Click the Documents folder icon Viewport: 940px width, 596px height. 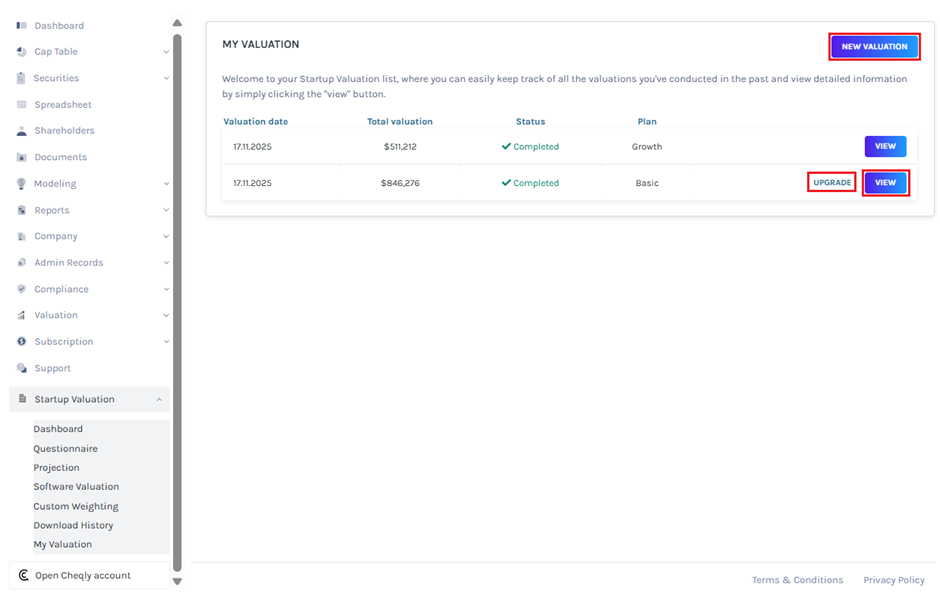tap(22, 157)
